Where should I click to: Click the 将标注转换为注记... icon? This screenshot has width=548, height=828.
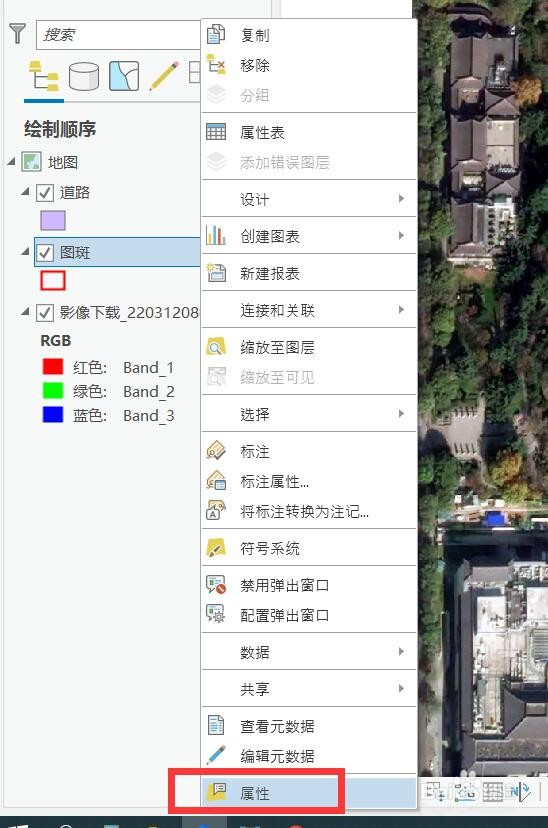pyautogui.click(x=216, y=511)
